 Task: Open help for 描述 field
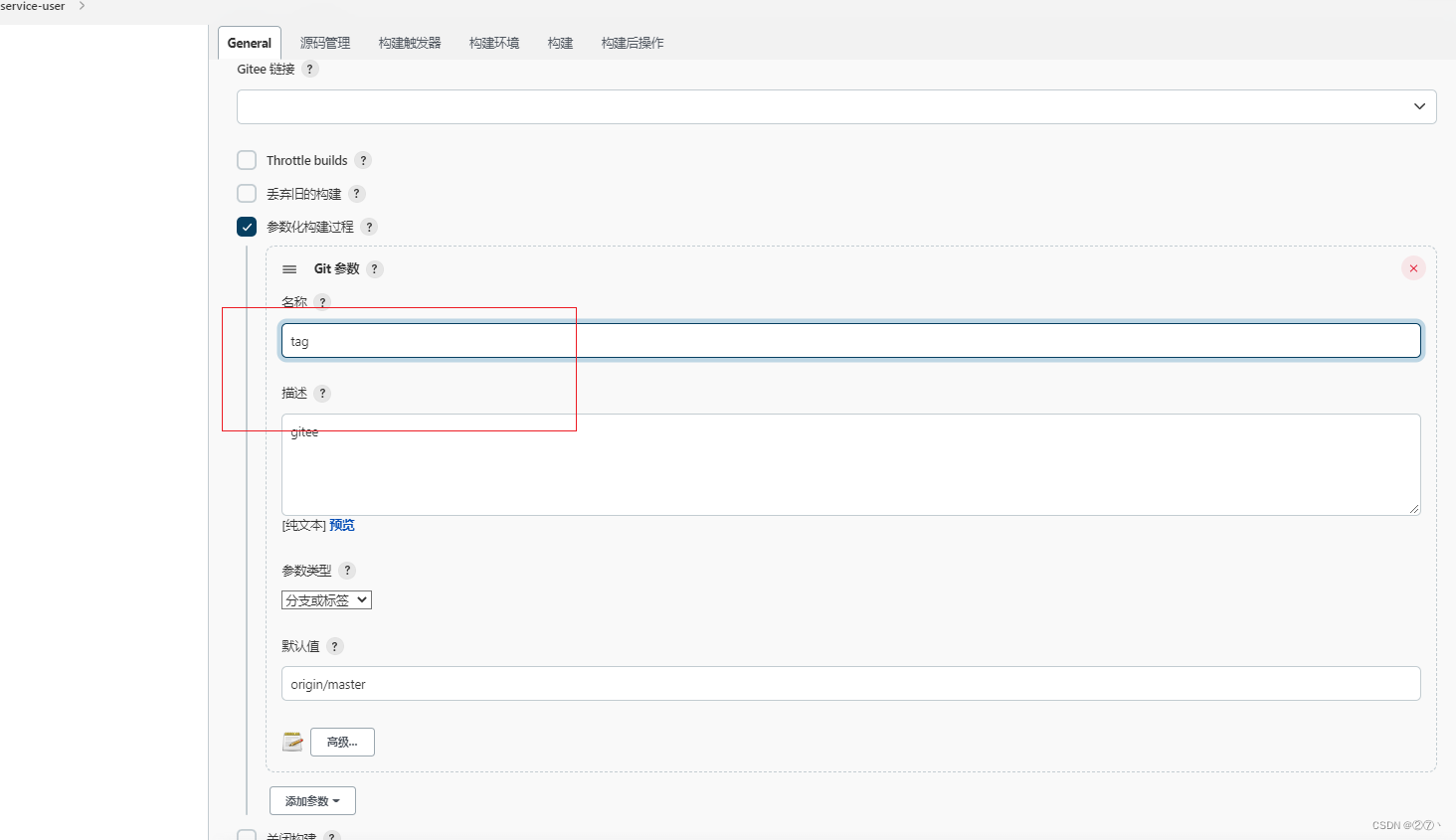click(322, 394)
